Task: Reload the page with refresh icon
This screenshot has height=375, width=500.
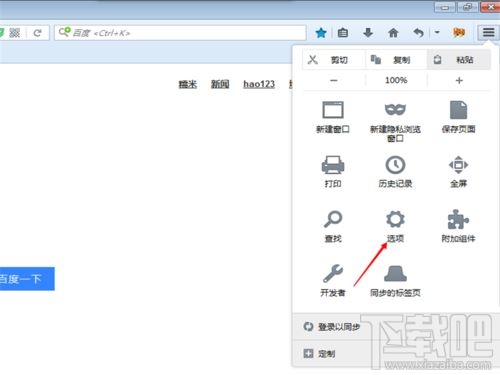Action: click(38, 33)
